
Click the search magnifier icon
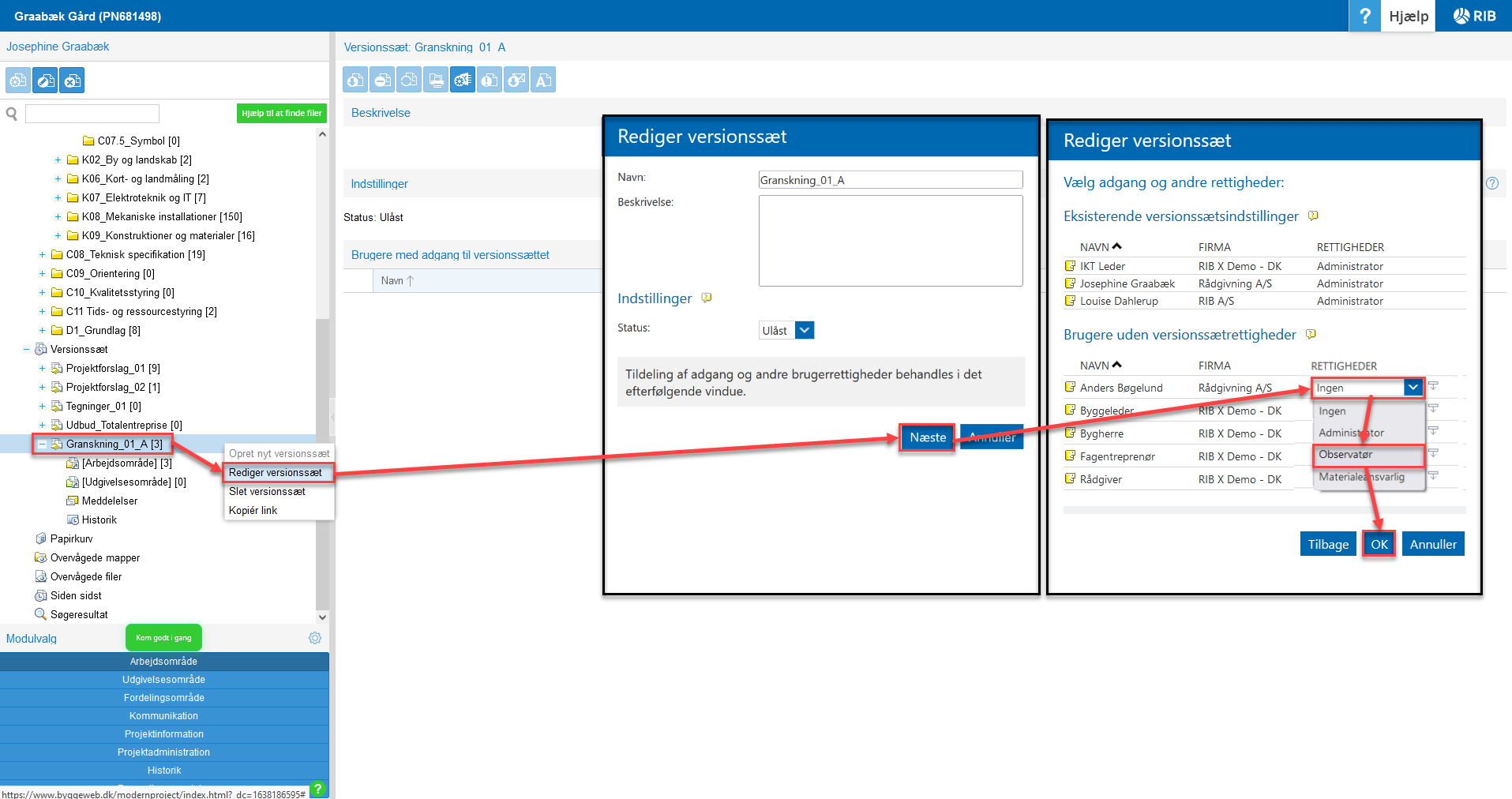click(x=12, y=114)
